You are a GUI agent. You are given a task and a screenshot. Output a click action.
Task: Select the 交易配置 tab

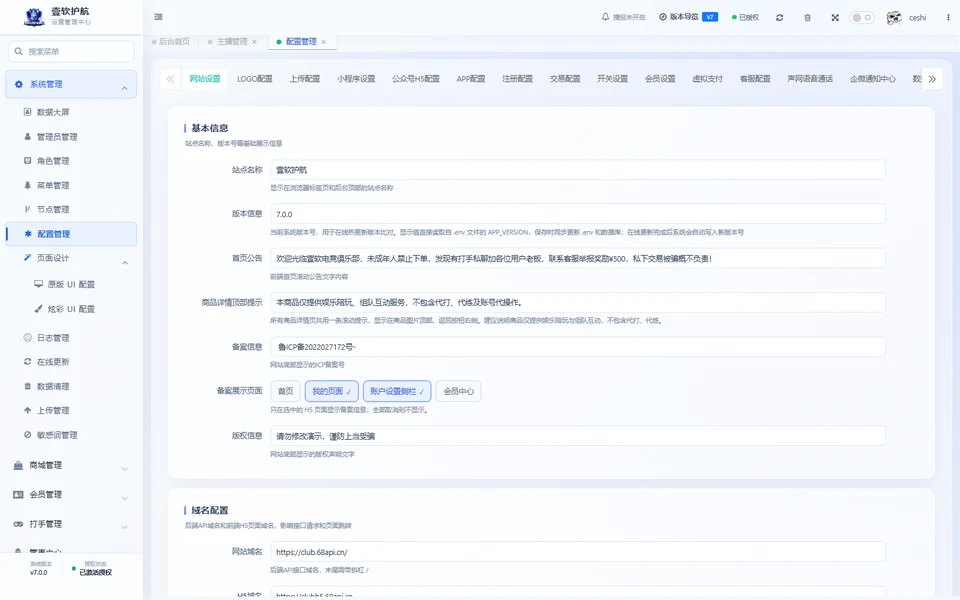click(565, 79)
